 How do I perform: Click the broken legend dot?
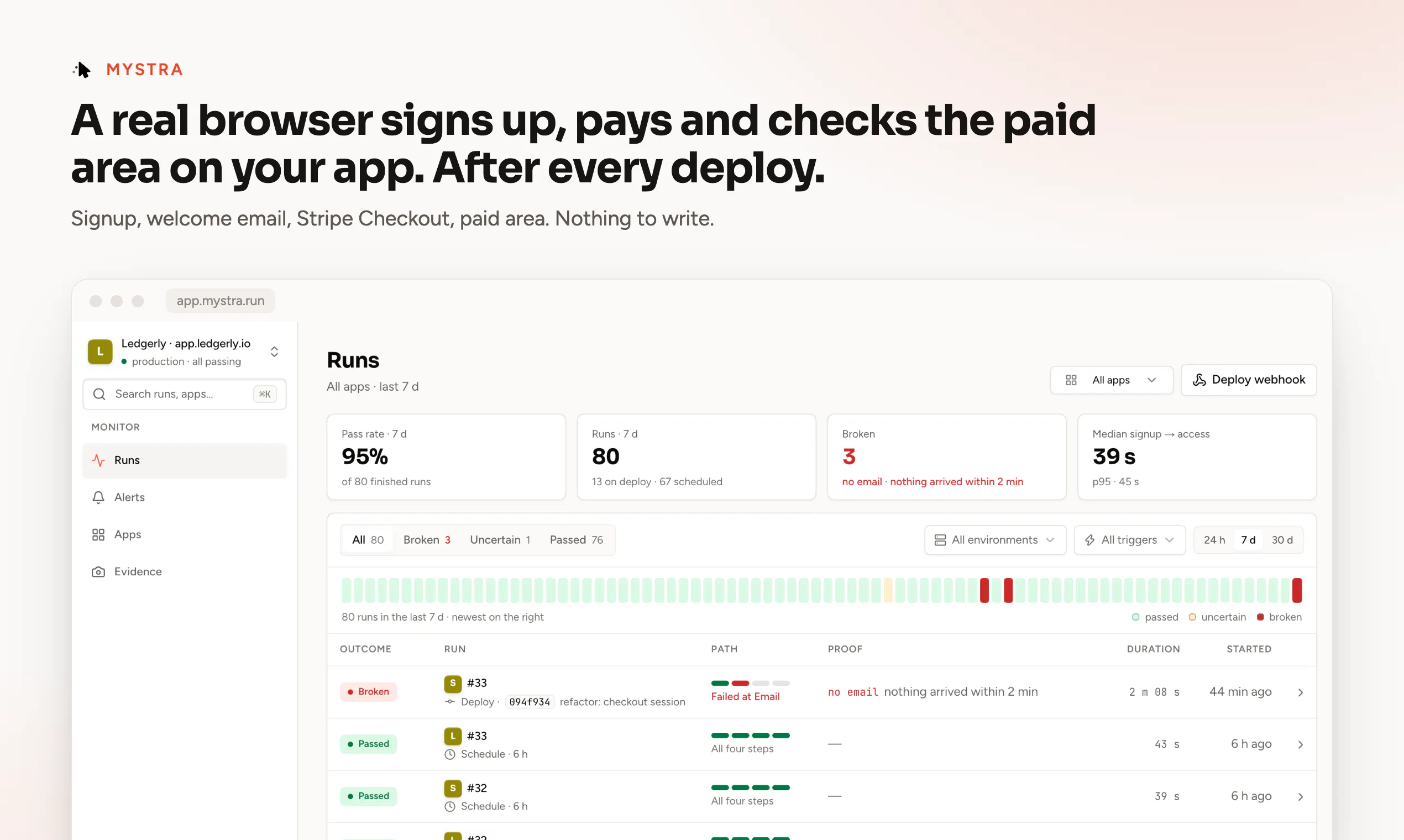tap(1260, 617)
